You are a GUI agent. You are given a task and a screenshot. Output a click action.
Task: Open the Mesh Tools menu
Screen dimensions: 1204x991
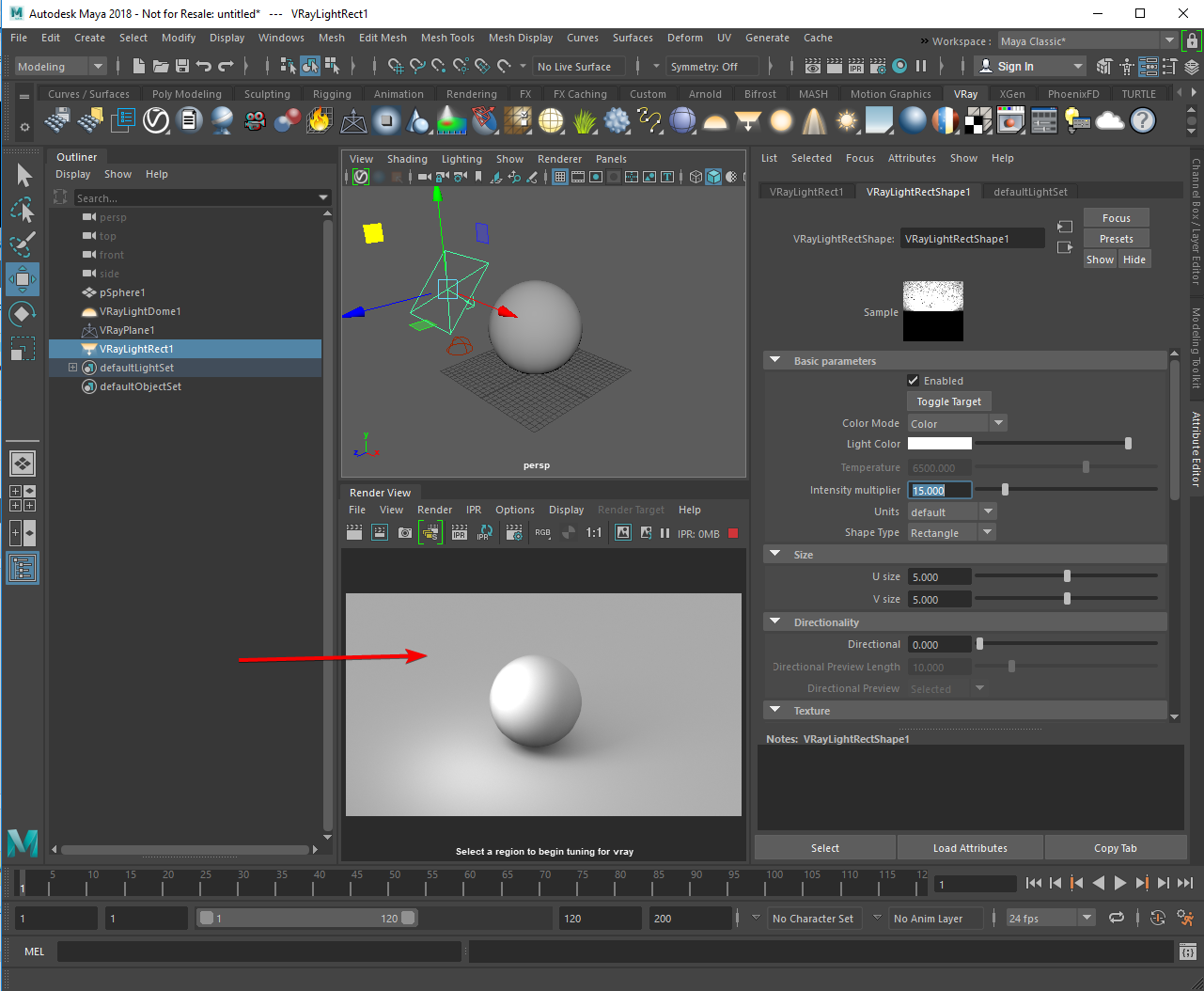pos(447,38)
